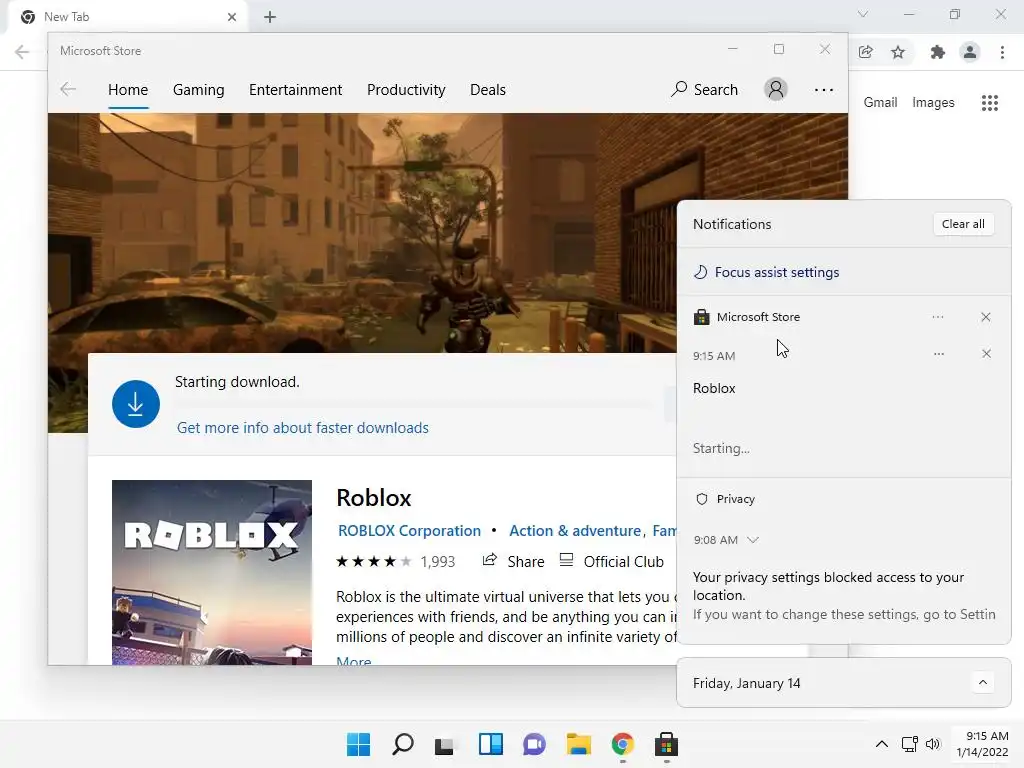
Task: Open the Home tab in Microsoft Store
Action: tap(128, 89)
